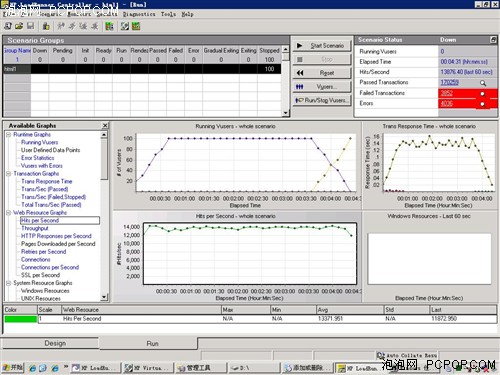Viewport: 500px width, 375px height.
Task: Select User Defined Data Points graph
Action: pyautogui.click(x=50, y=150)
